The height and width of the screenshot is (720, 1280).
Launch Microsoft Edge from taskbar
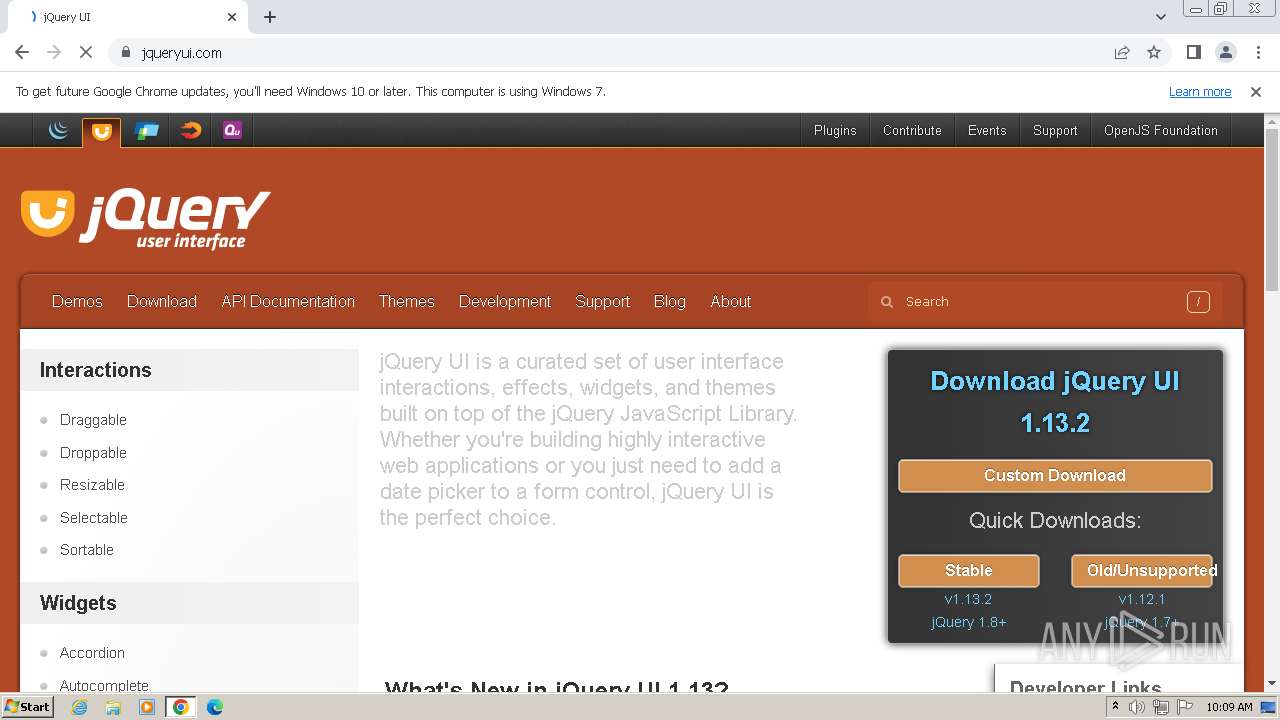[214, 707]
